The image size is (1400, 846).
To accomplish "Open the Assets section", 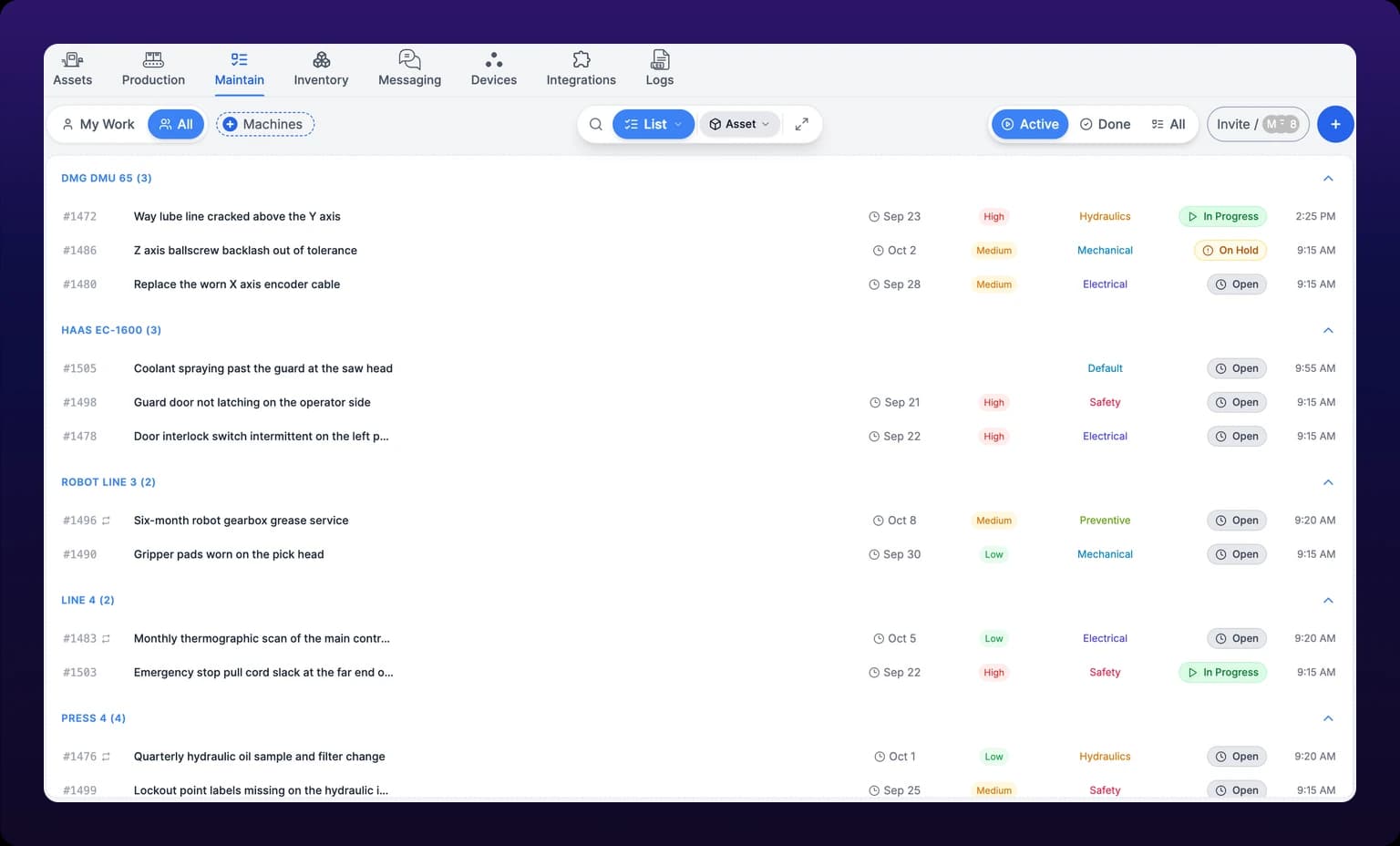I will [72, 69].
